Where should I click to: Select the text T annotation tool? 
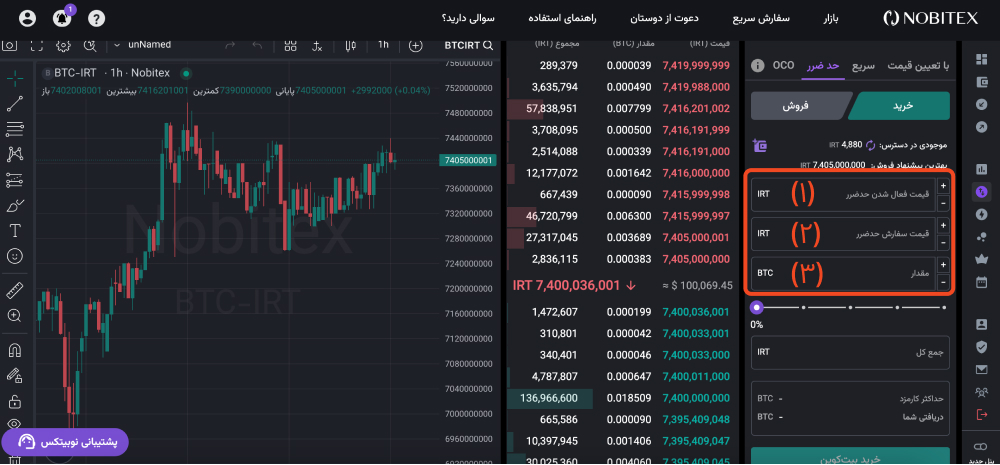tap(15, 230)
